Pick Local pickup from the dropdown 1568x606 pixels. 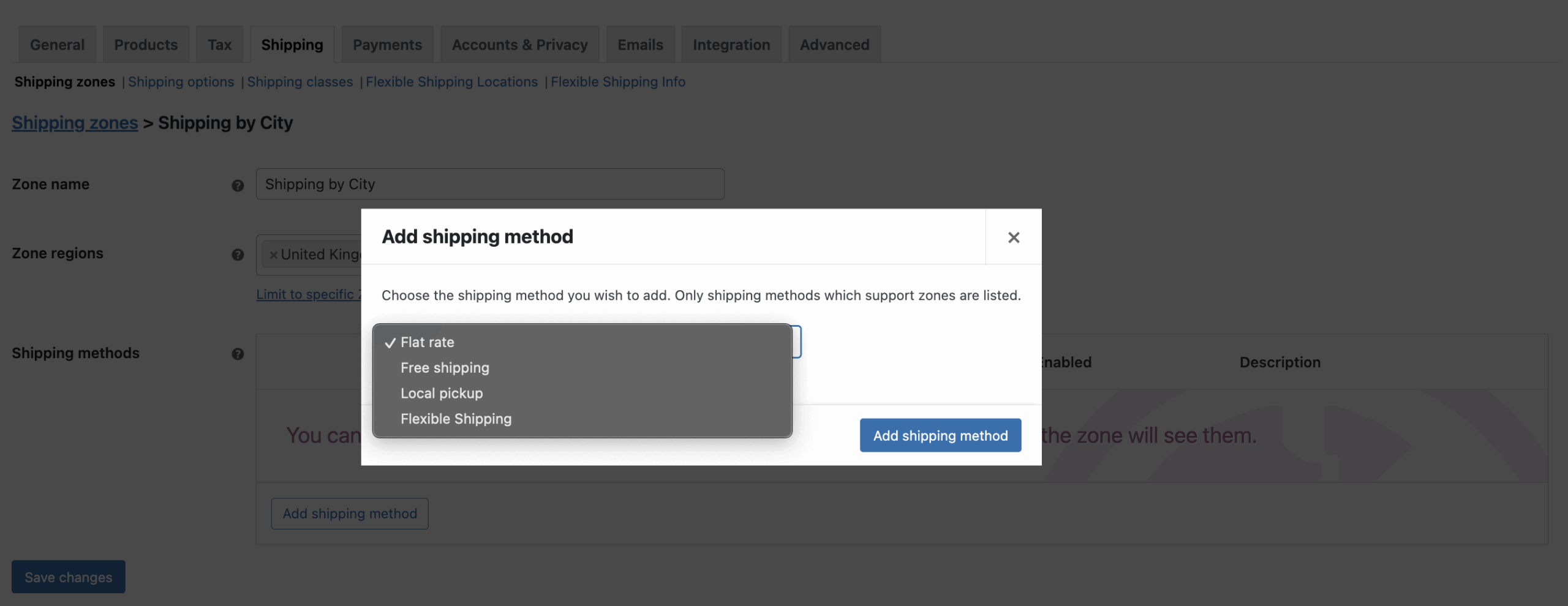[442, 394]
